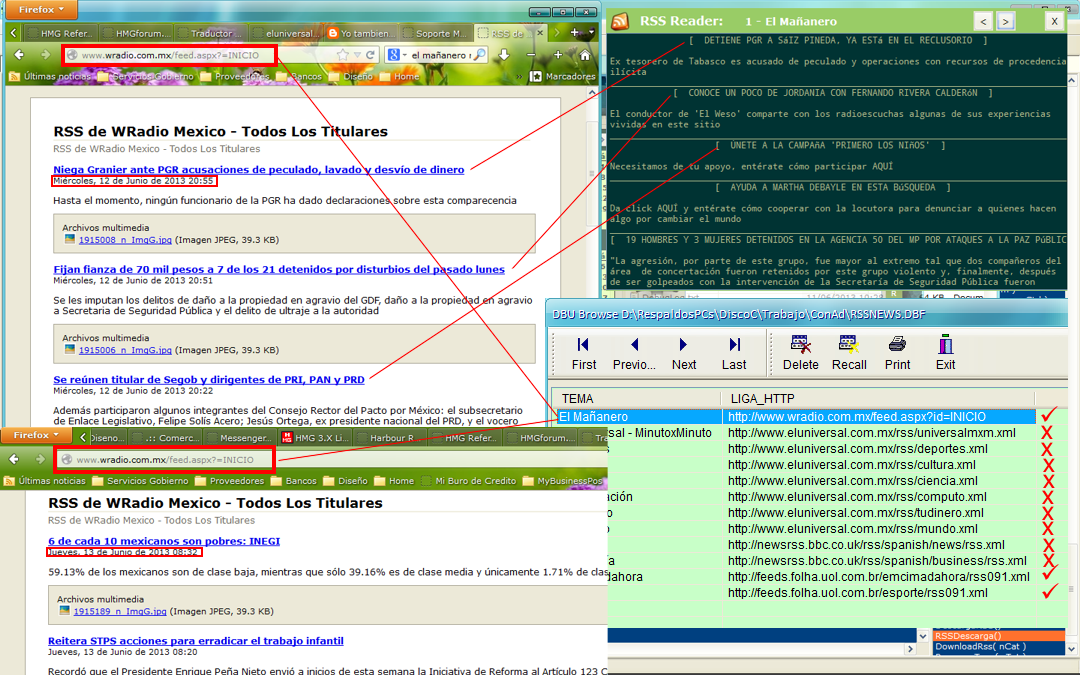Click RSS Reader previous feed arrow button
The height and width of the screenshot is (675, 1080).
point(983,21)
